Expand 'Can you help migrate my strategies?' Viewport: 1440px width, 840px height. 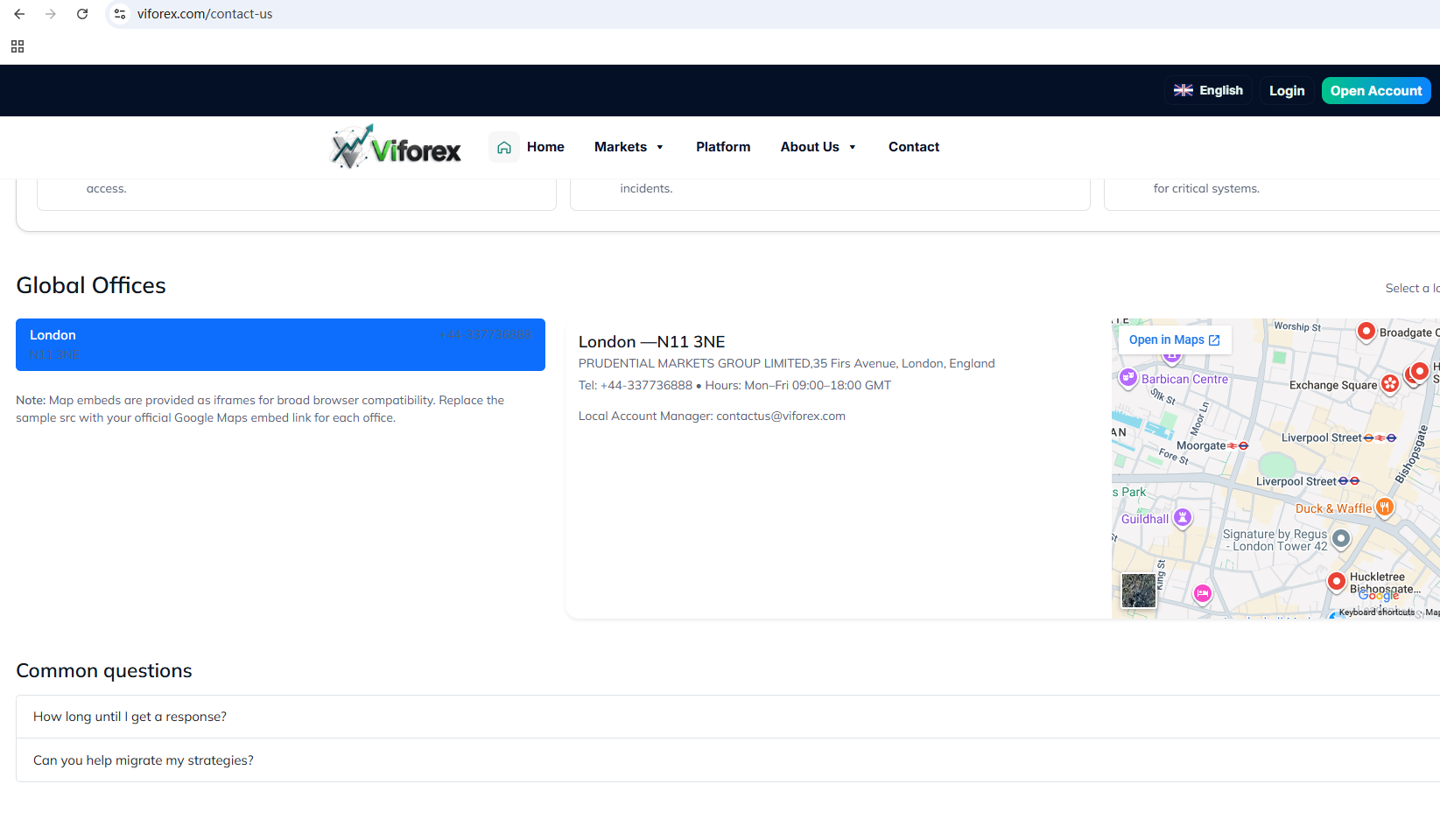coord(727,760)
